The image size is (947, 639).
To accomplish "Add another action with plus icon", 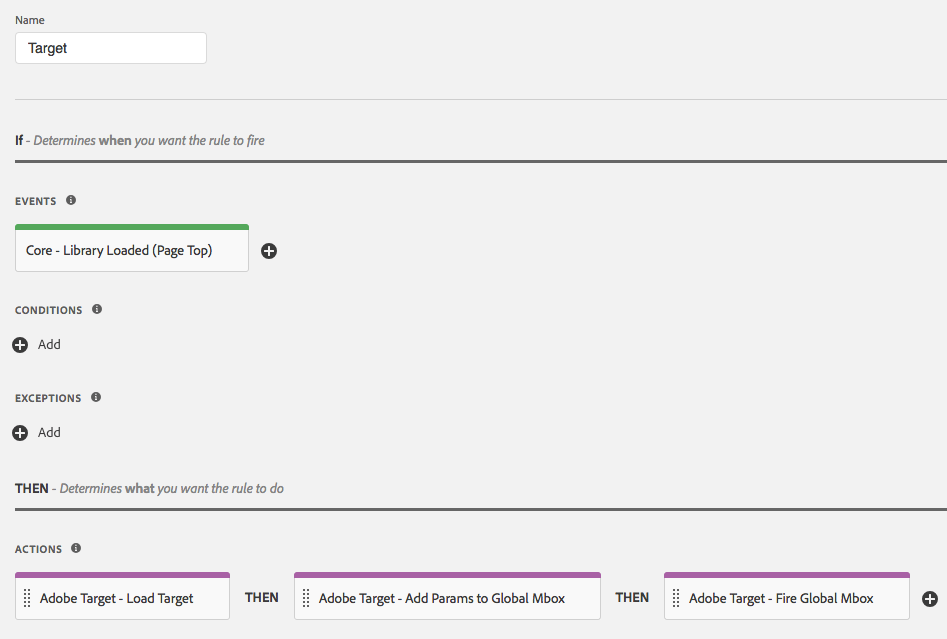I will tap(930, 599).
